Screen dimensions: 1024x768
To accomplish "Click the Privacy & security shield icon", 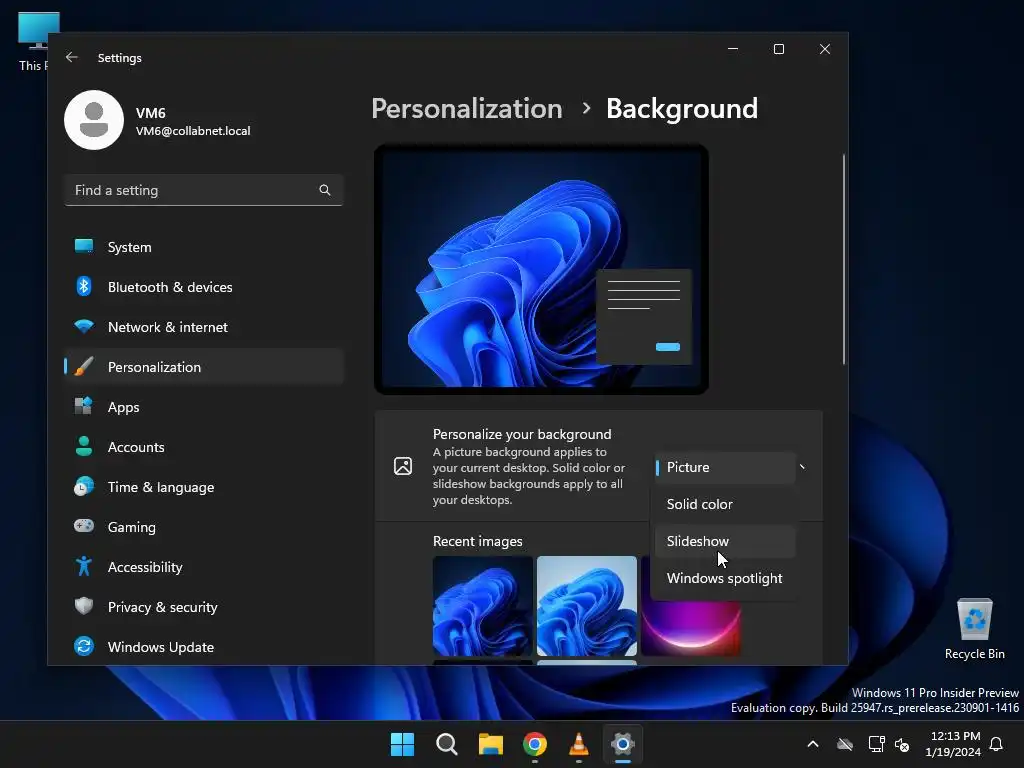I will click(84, 606).
